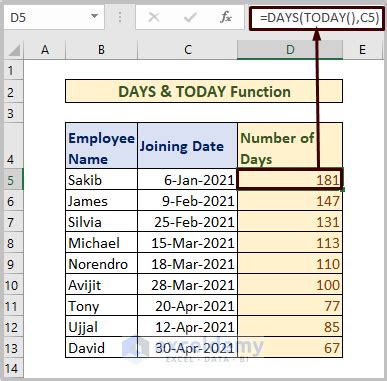
Task: Select column E header
Action: click(362, 50)
